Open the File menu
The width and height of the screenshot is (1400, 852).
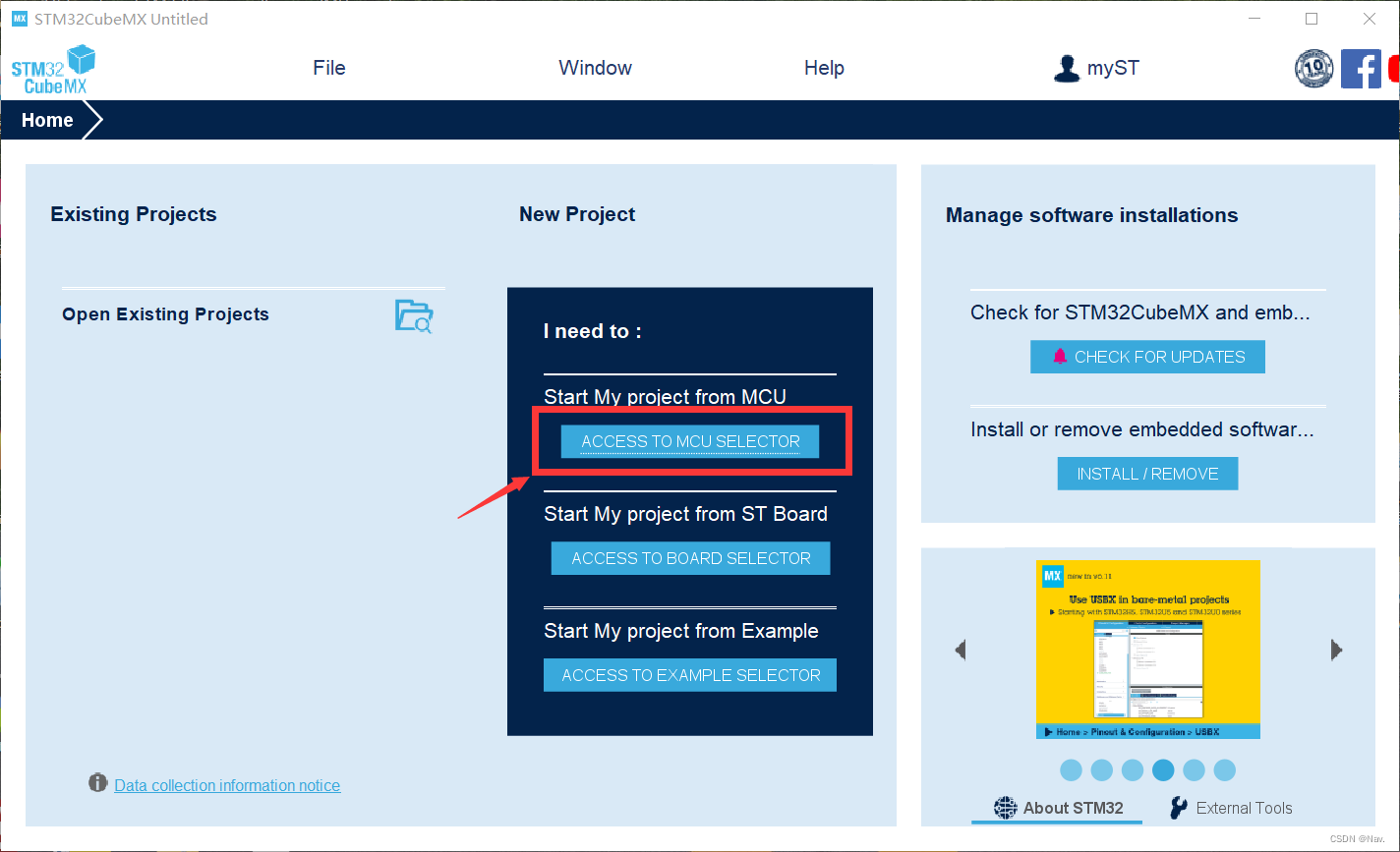tap(329, 68)
